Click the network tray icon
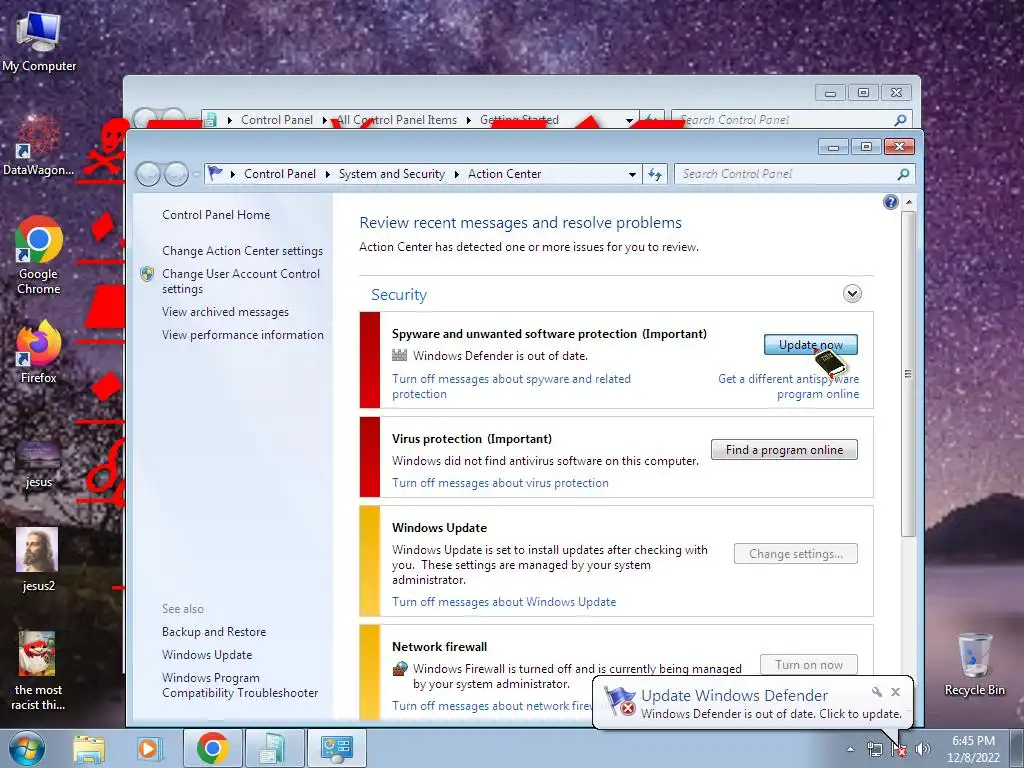Viewport: 1024px width, 768px height. coord(874,749)
